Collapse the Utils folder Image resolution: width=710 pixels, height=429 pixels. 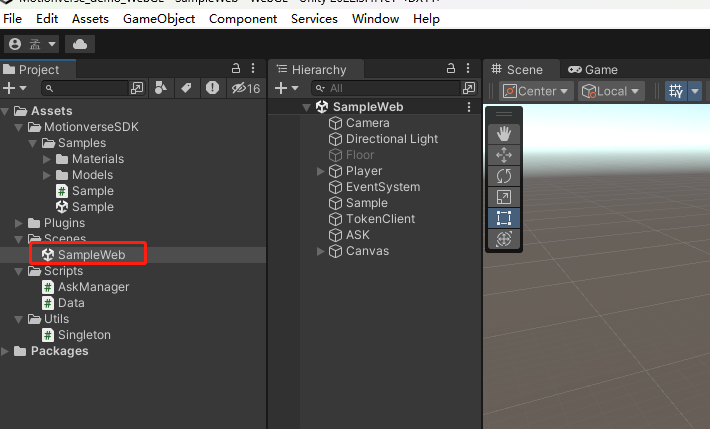click(x=19, y=319)
